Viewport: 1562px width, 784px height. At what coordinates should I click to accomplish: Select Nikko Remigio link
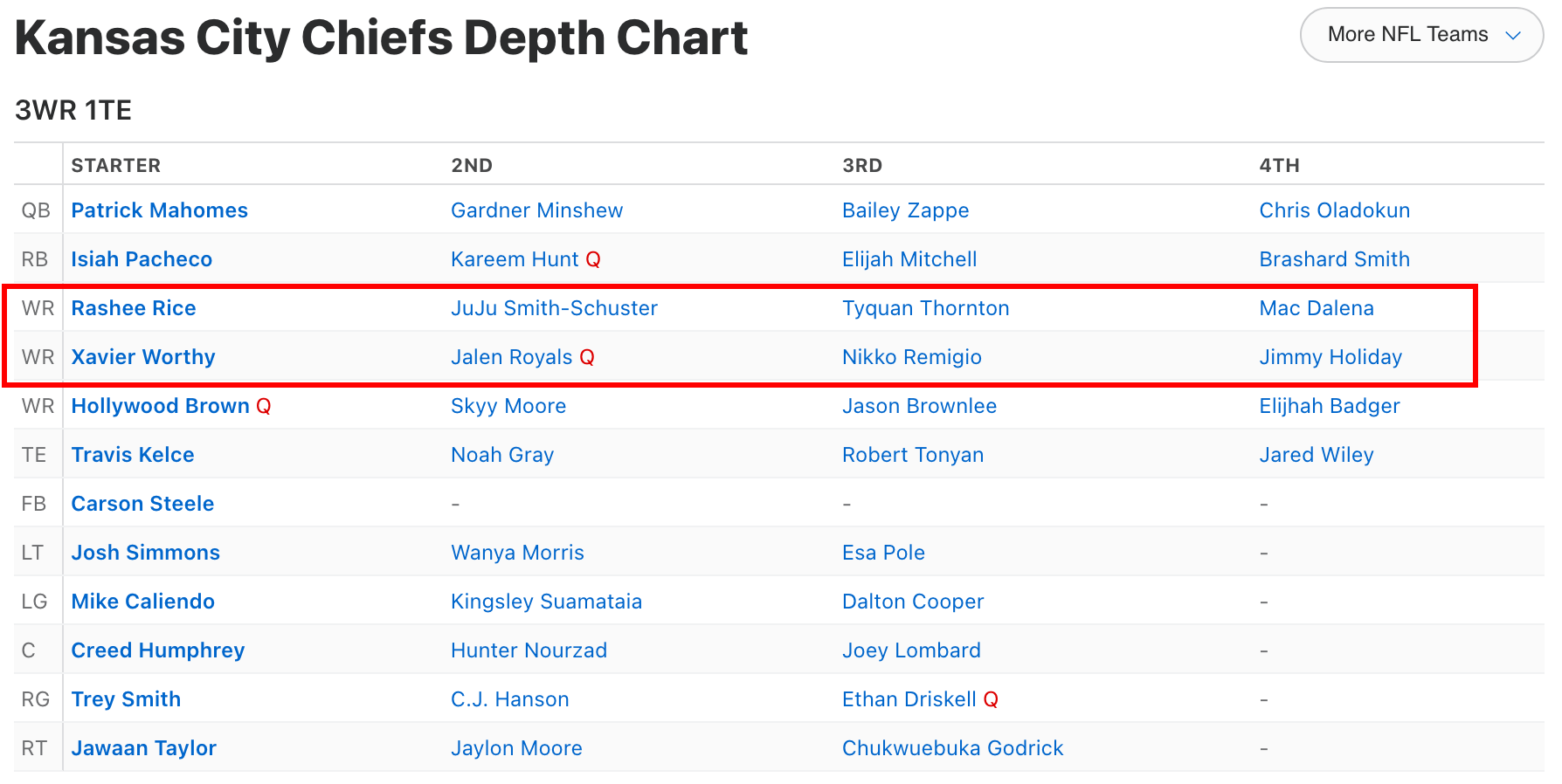coord(911,357)
